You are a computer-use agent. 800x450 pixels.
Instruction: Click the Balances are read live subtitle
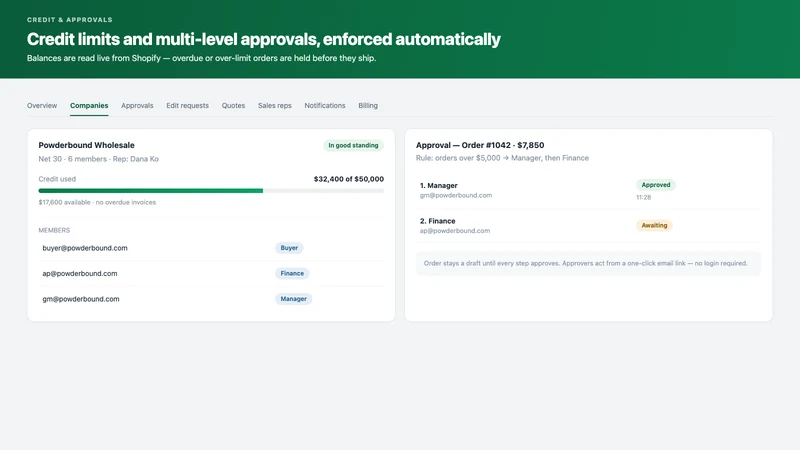pyautogui.click(x=202, y=58)
